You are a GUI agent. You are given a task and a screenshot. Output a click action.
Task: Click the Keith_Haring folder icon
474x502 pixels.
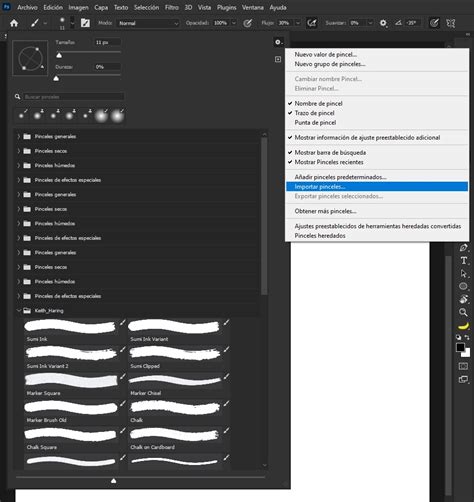pyautogui.click(x=27, y=311)
